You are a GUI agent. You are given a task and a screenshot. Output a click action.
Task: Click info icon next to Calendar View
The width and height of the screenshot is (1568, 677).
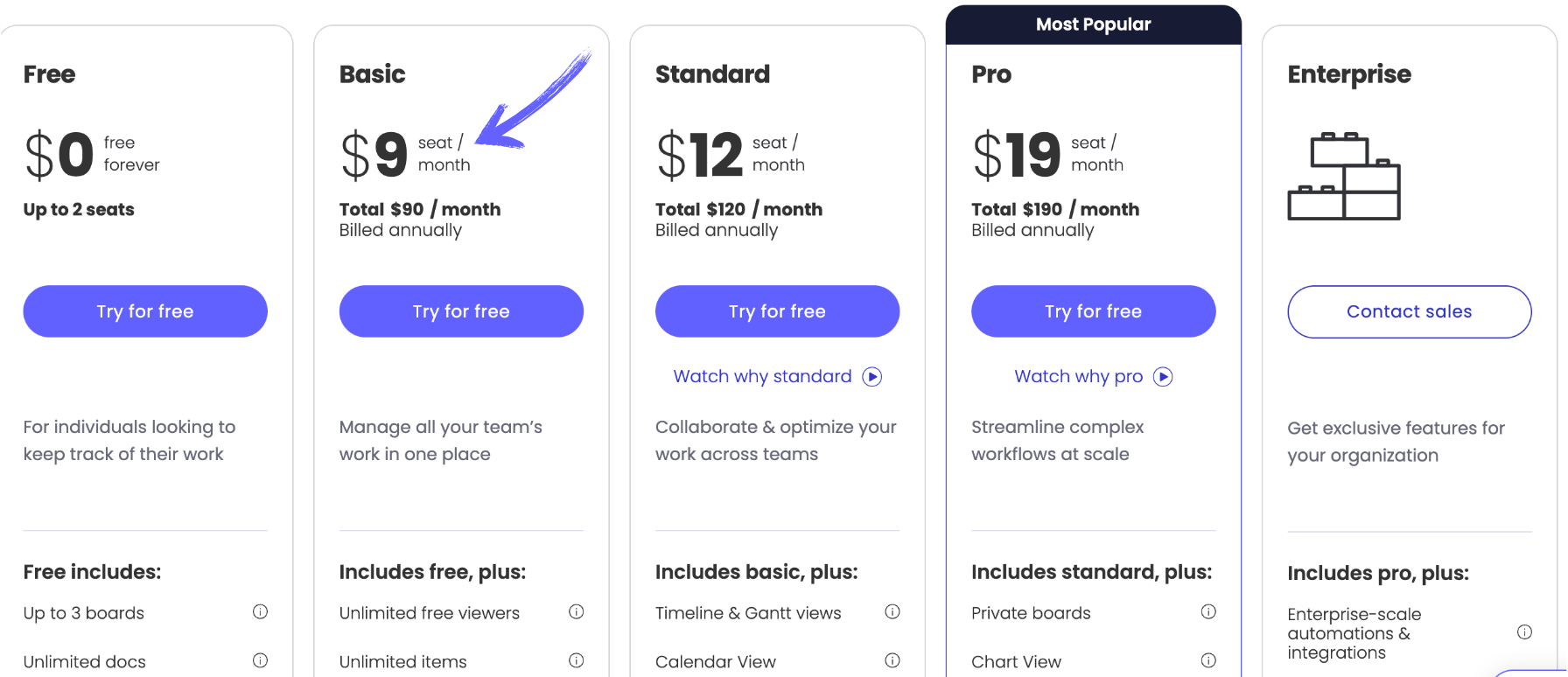click(x=892, y=660)
